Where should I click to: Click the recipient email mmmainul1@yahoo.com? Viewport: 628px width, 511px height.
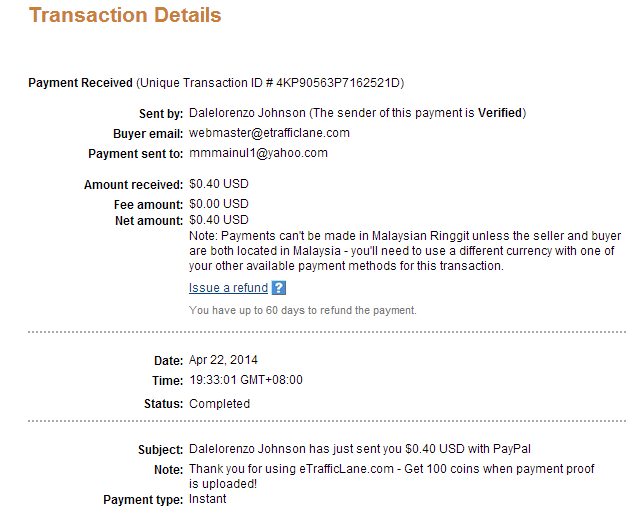pos(258,153)
